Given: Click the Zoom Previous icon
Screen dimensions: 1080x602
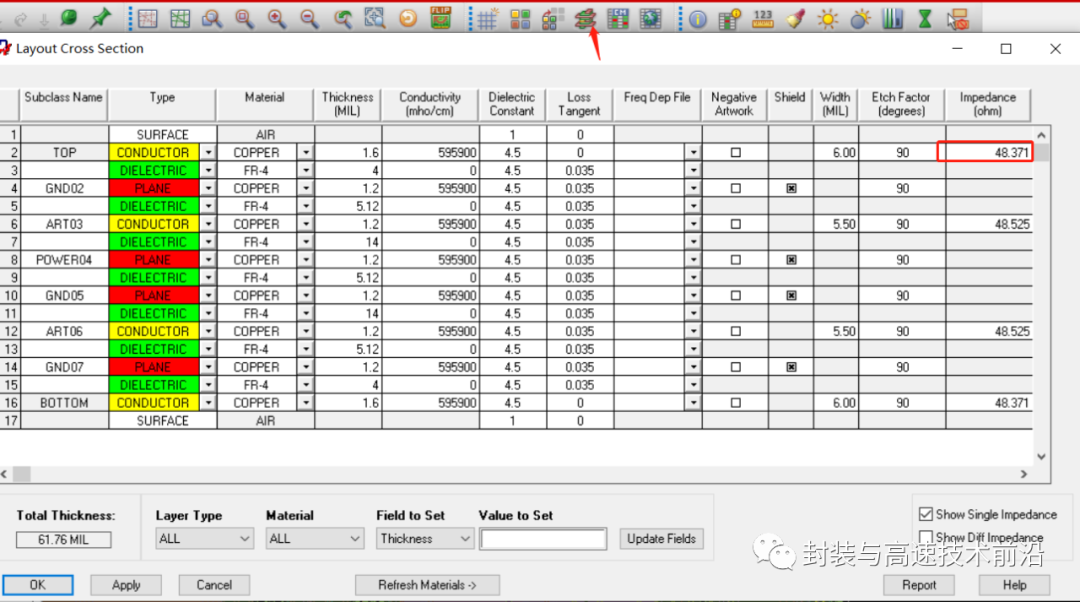Looking at the screenshot, I should tap(342, 19).
